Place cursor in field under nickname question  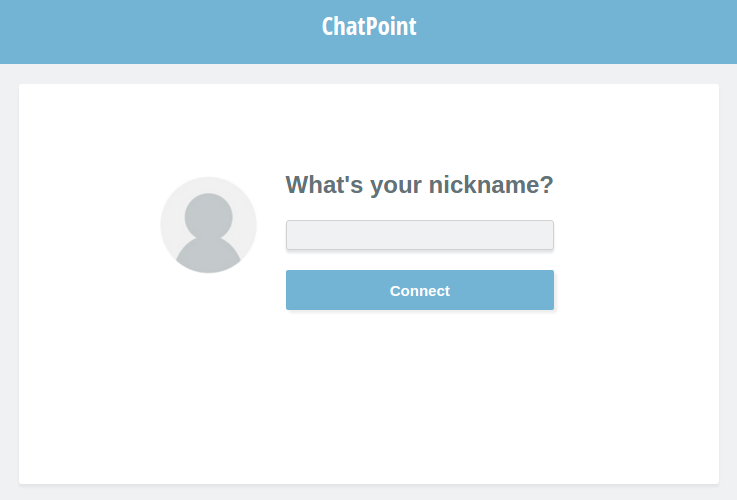click(x=419, y=235)
